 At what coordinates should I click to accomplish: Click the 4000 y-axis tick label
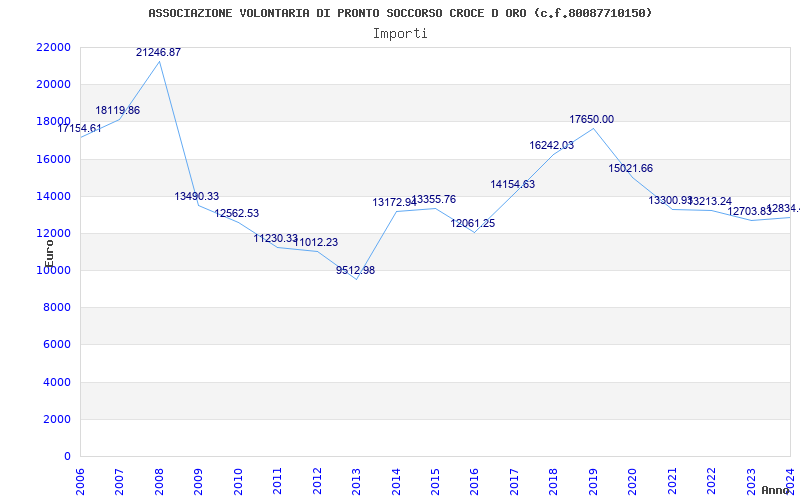56,382
